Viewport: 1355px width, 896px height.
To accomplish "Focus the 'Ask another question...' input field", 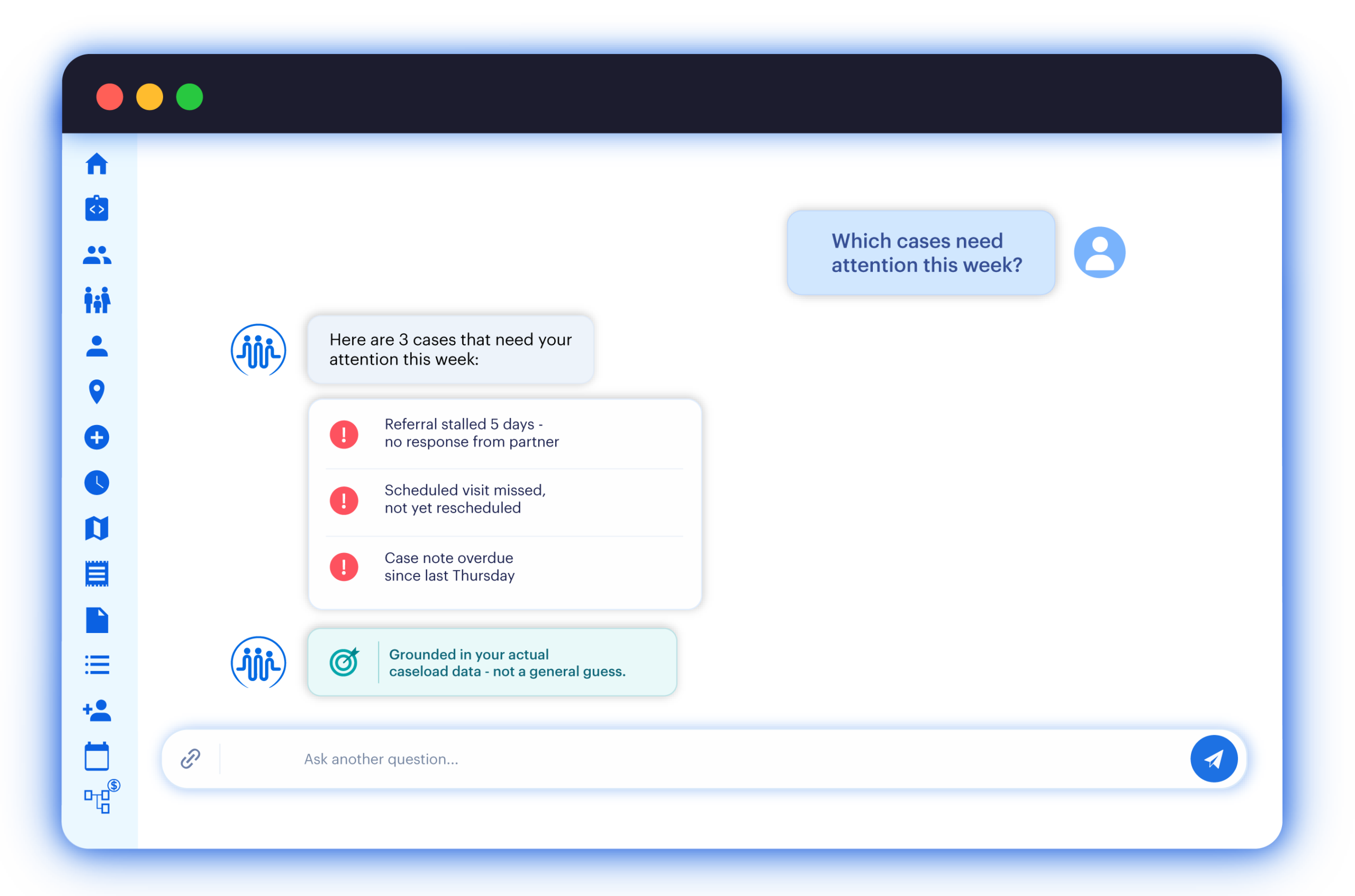I will 703,759.
